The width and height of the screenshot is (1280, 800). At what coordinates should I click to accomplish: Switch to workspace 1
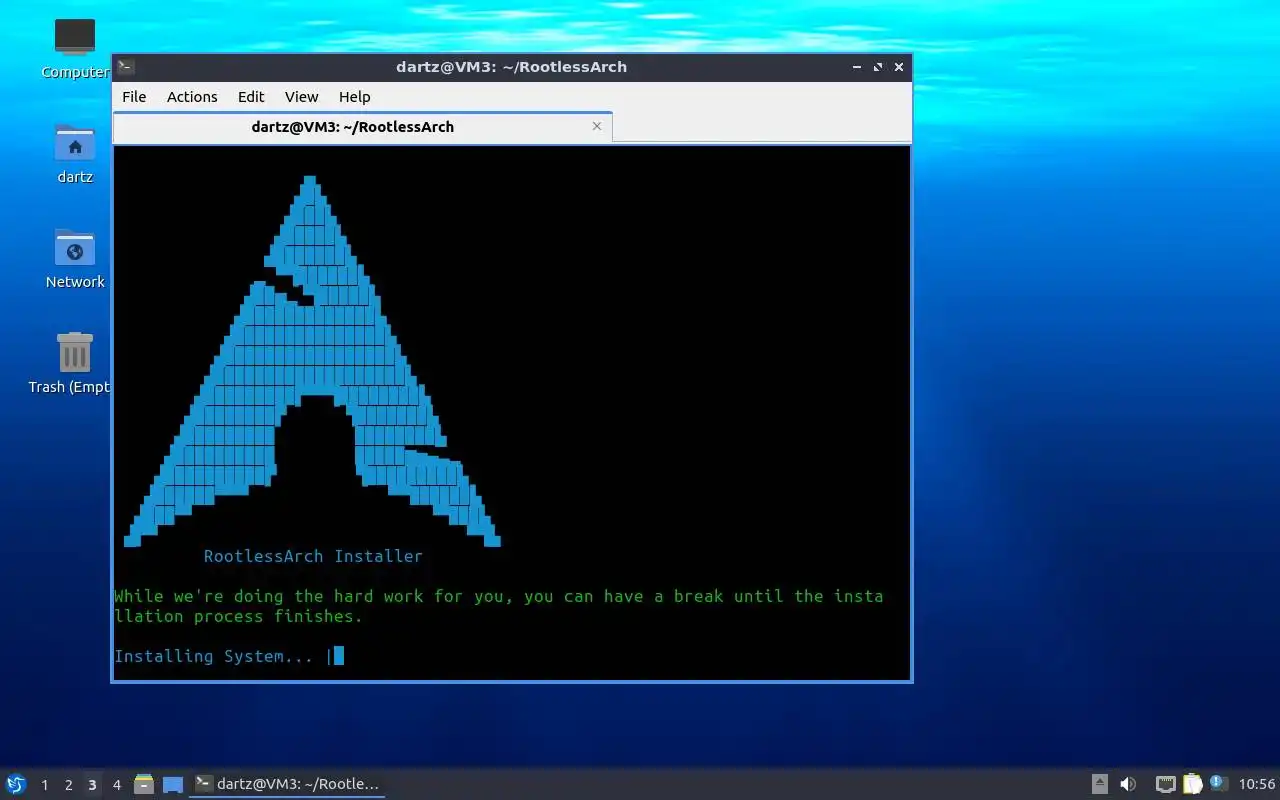tap(44, 785)
